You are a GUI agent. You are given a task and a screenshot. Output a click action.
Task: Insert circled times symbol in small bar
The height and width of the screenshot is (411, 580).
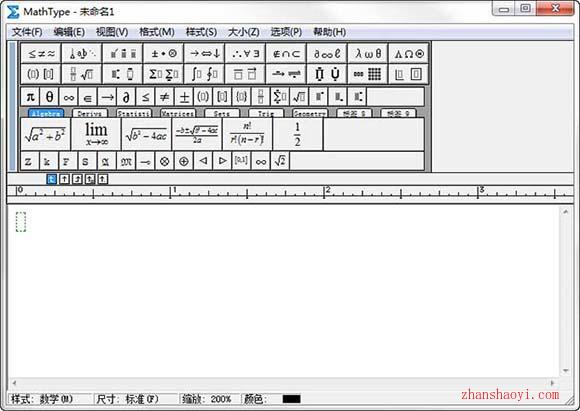point(165,161)
